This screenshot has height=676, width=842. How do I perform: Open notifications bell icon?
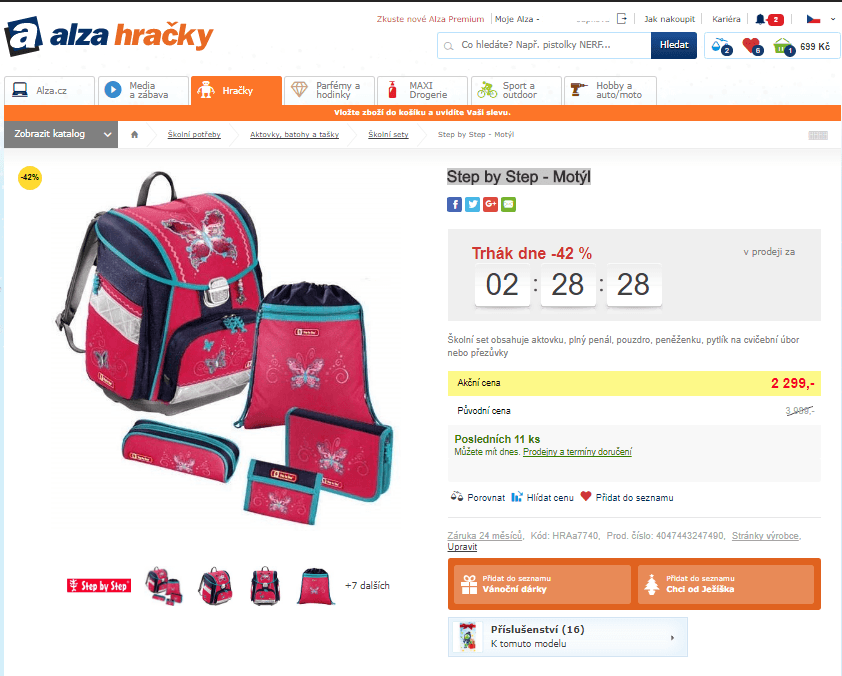point(760,19)
